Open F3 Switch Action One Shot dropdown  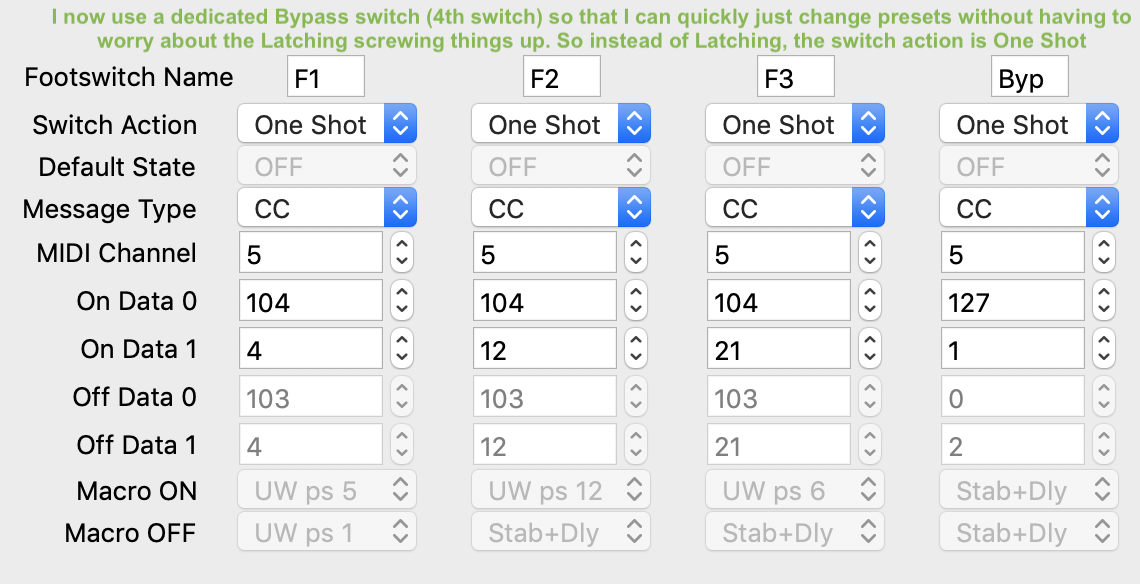point(795,124)
